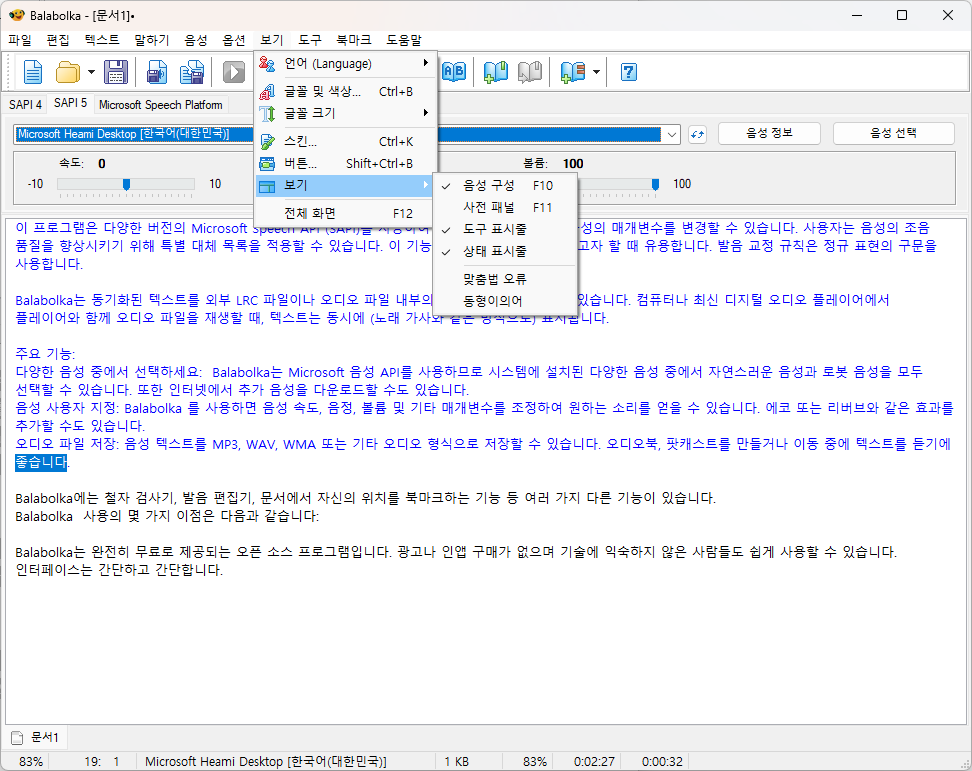The height and width of the screenshot is (771, 972).
Task: Open the 편집 menu
Action: pyautogui.click(x=58, y=40)
